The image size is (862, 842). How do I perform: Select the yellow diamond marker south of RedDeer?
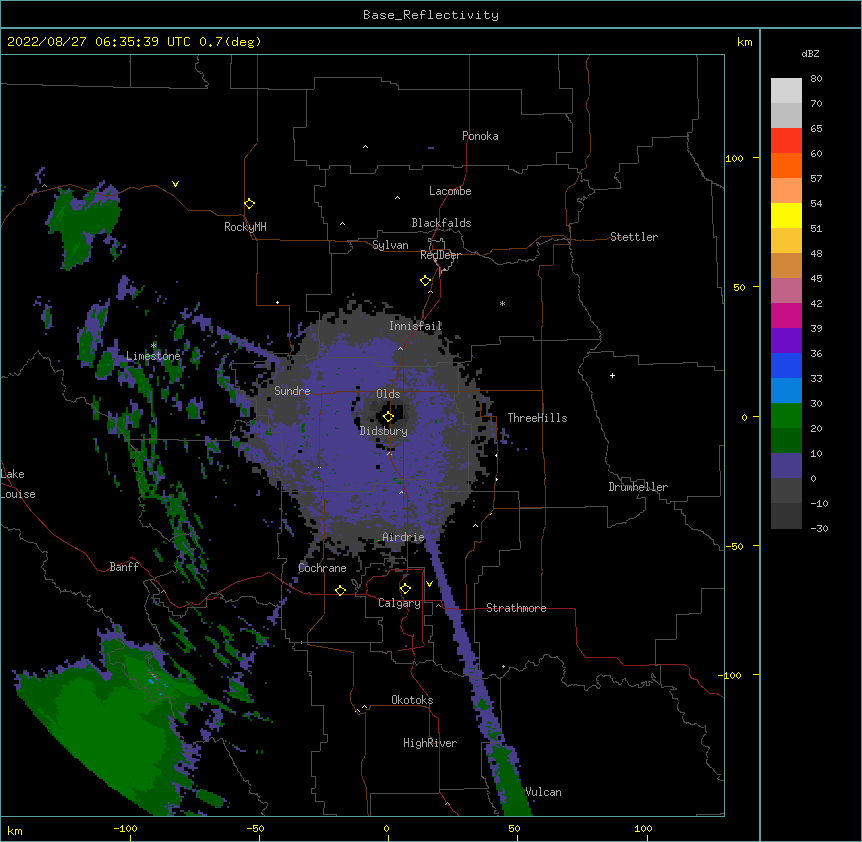click(x=425, y=281)
